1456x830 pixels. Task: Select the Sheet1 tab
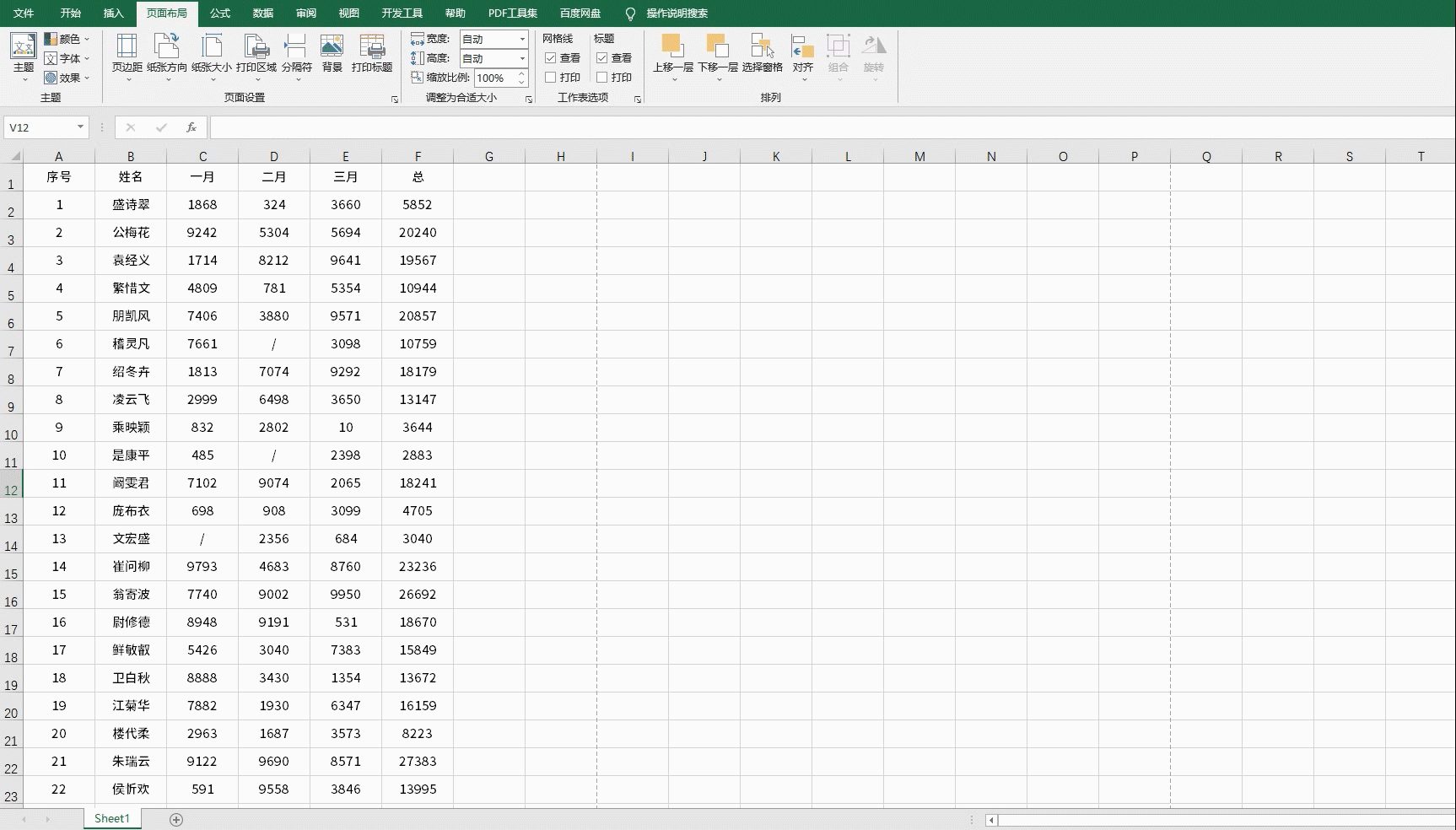[112, 819]
